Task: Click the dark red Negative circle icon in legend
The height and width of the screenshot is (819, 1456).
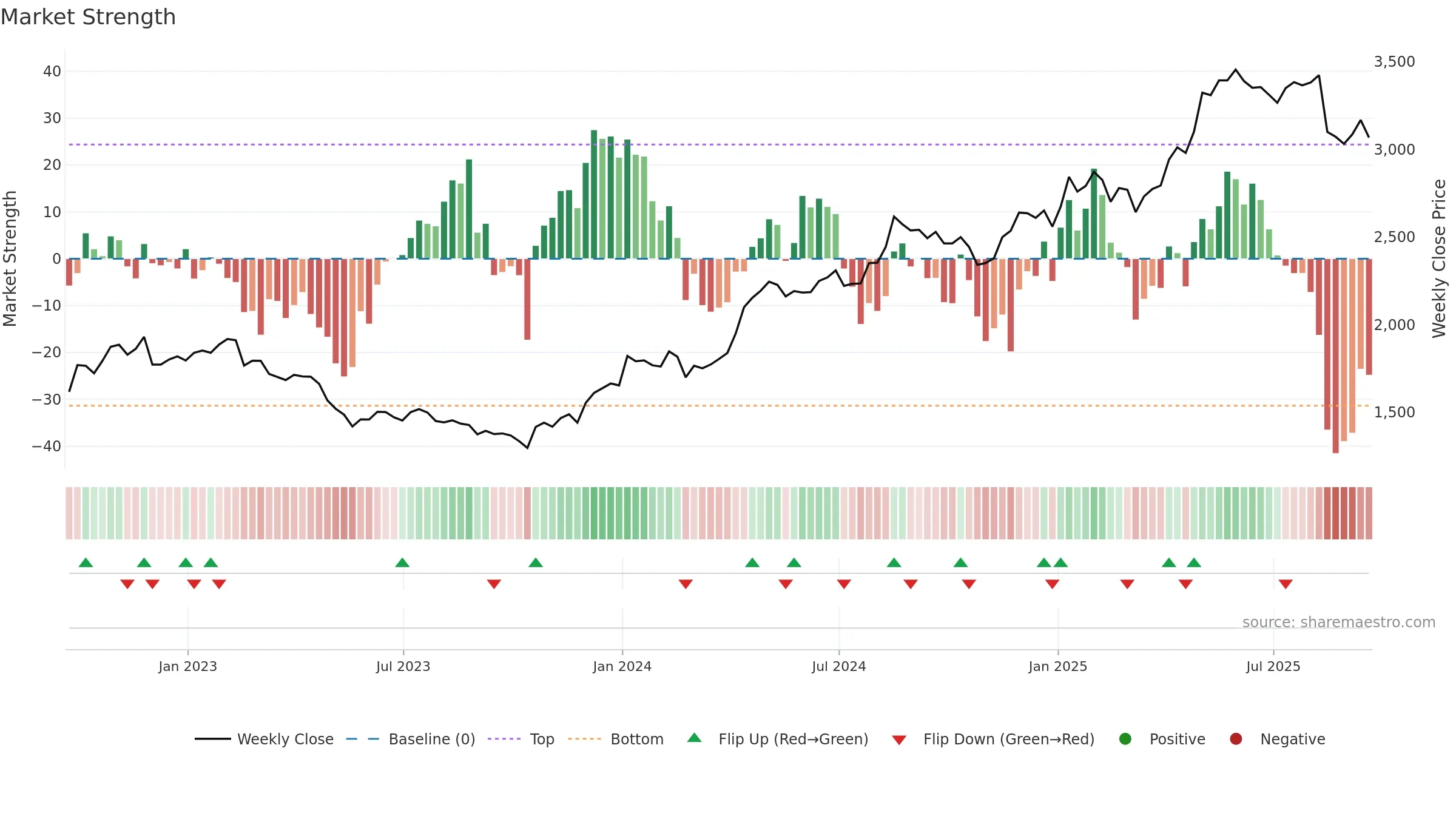Action: click(1236, 739)
